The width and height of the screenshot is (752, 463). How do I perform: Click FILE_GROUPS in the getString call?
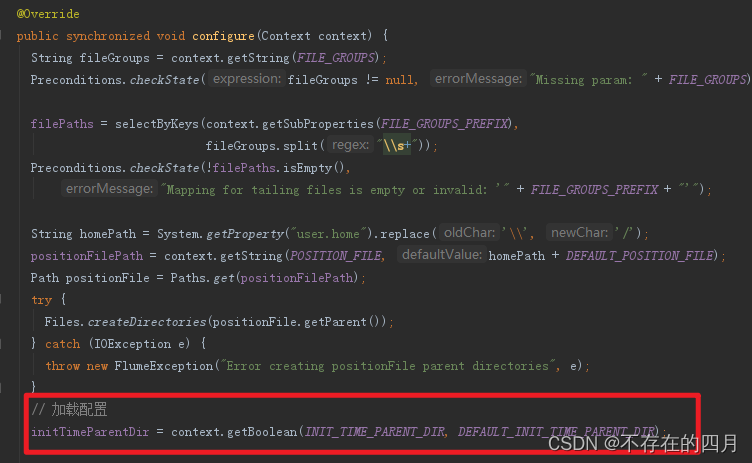click(336, 58)
